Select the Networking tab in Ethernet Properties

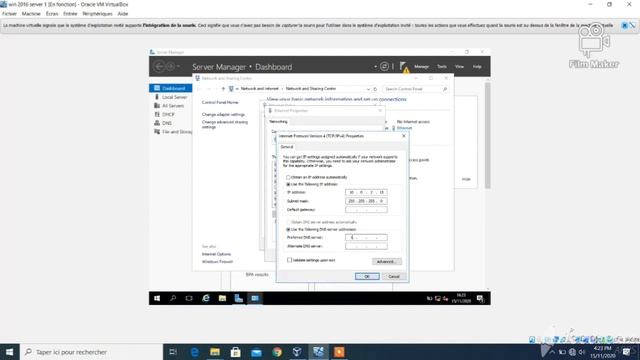(x=278, y=122)
